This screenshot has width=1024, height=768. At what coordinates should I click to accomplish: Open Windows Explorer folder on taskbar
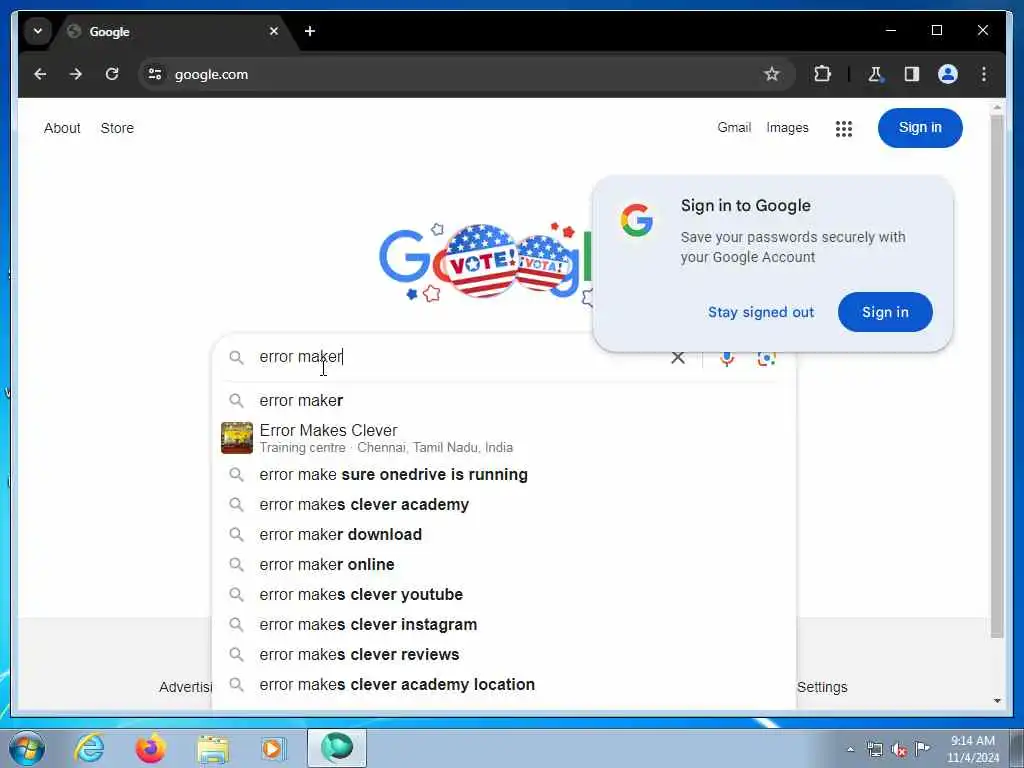[213, 749]
